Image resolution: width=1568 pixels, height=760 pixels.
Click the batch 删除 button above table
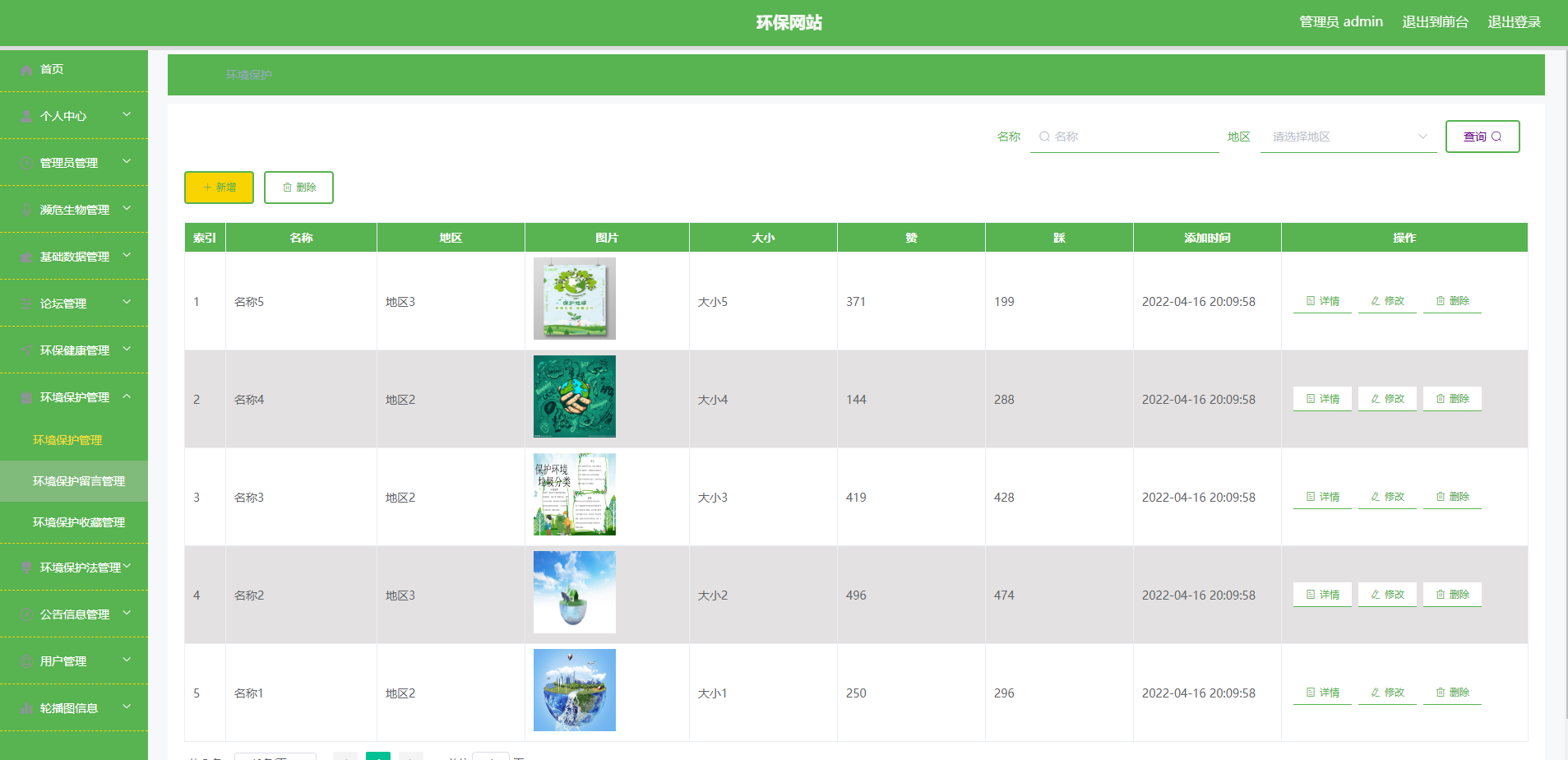click(x=298, y=188)
